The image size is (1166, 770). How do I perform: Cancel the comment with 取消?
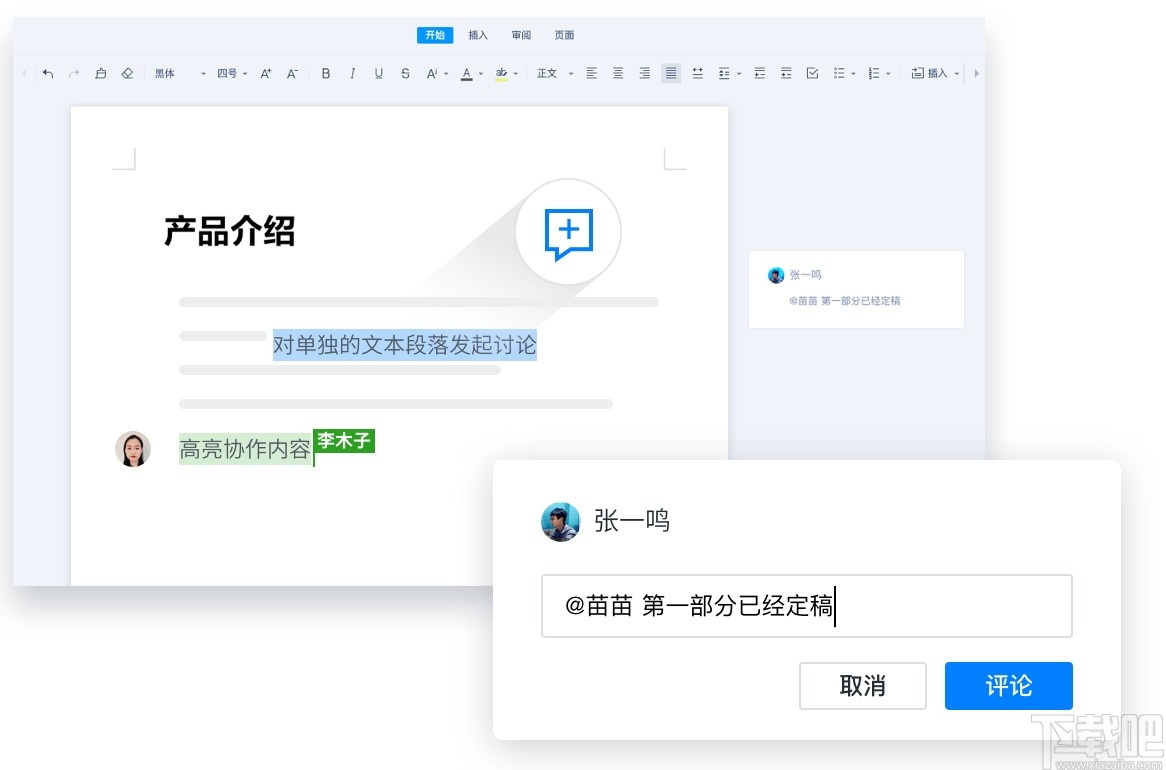click(x=862, y=686)
